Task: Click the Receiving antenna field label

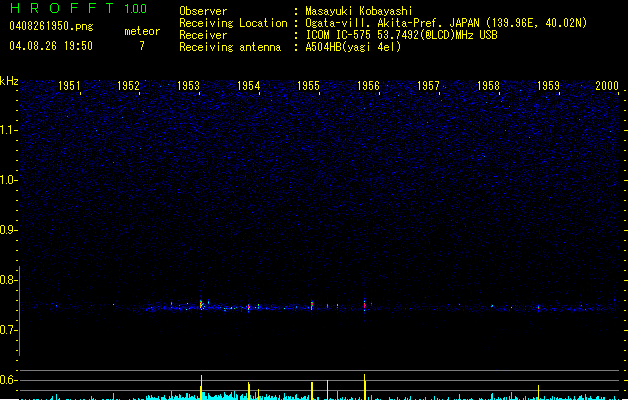Action: [x=230, y=47]
